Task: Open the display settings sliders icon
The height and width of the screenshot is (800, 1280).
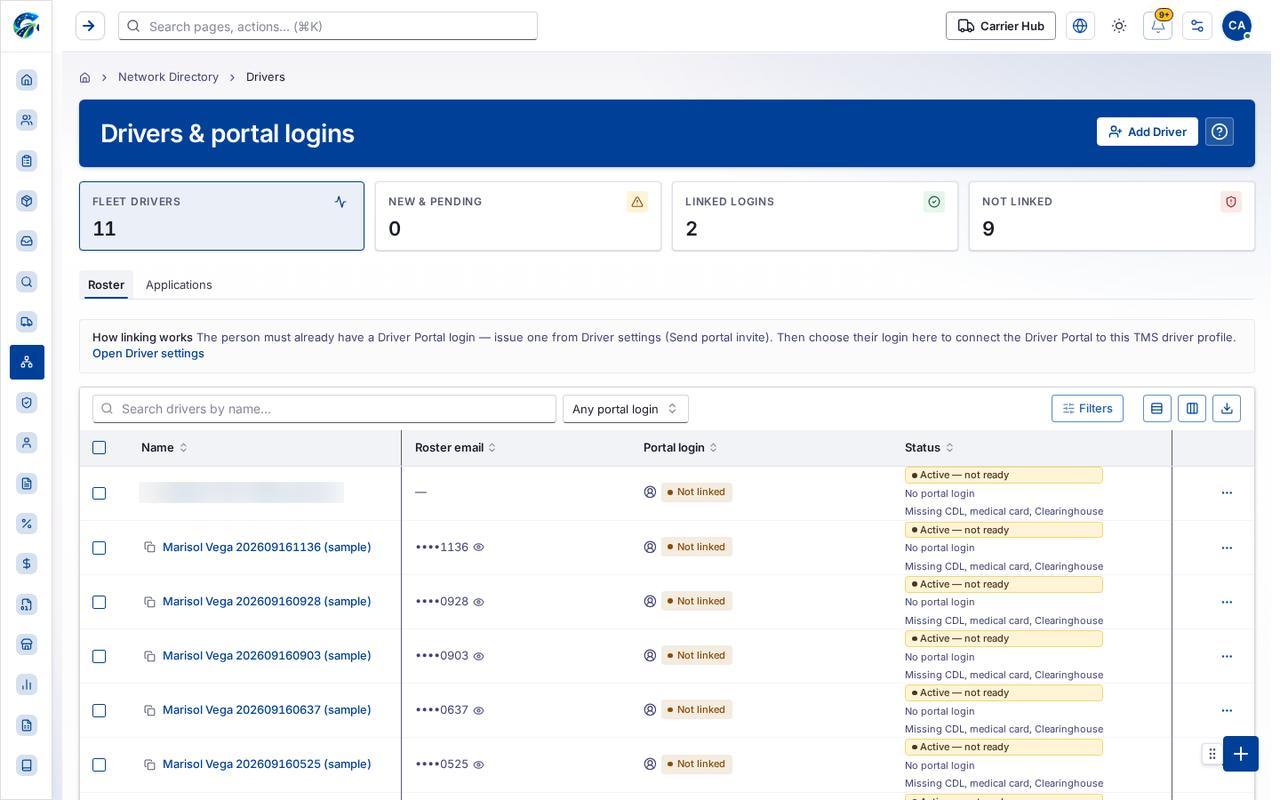Action: (1197, 26)
